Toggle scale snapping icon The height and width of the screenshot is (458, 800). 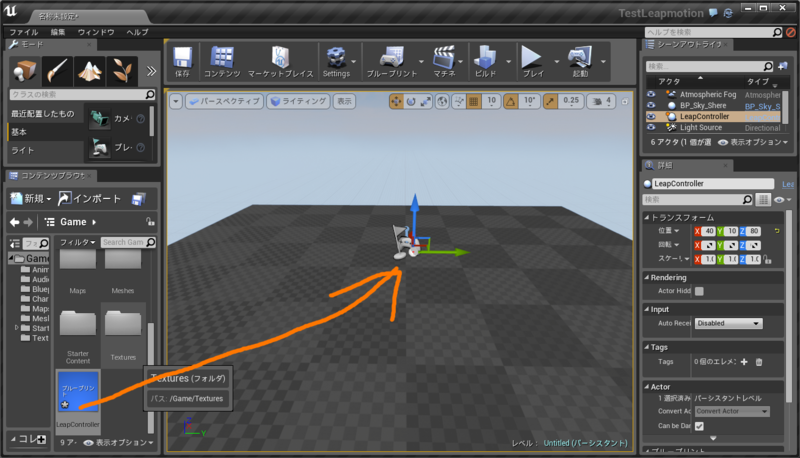[x=550, y=101]
